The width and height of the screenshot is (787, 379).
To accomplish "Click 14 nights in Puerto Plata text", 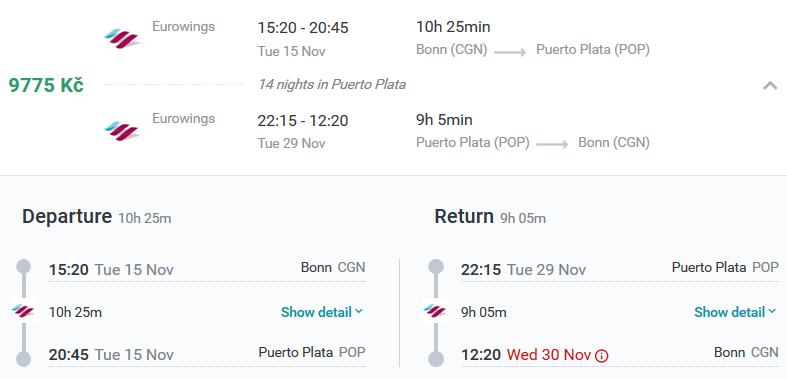I will [332, 84].
